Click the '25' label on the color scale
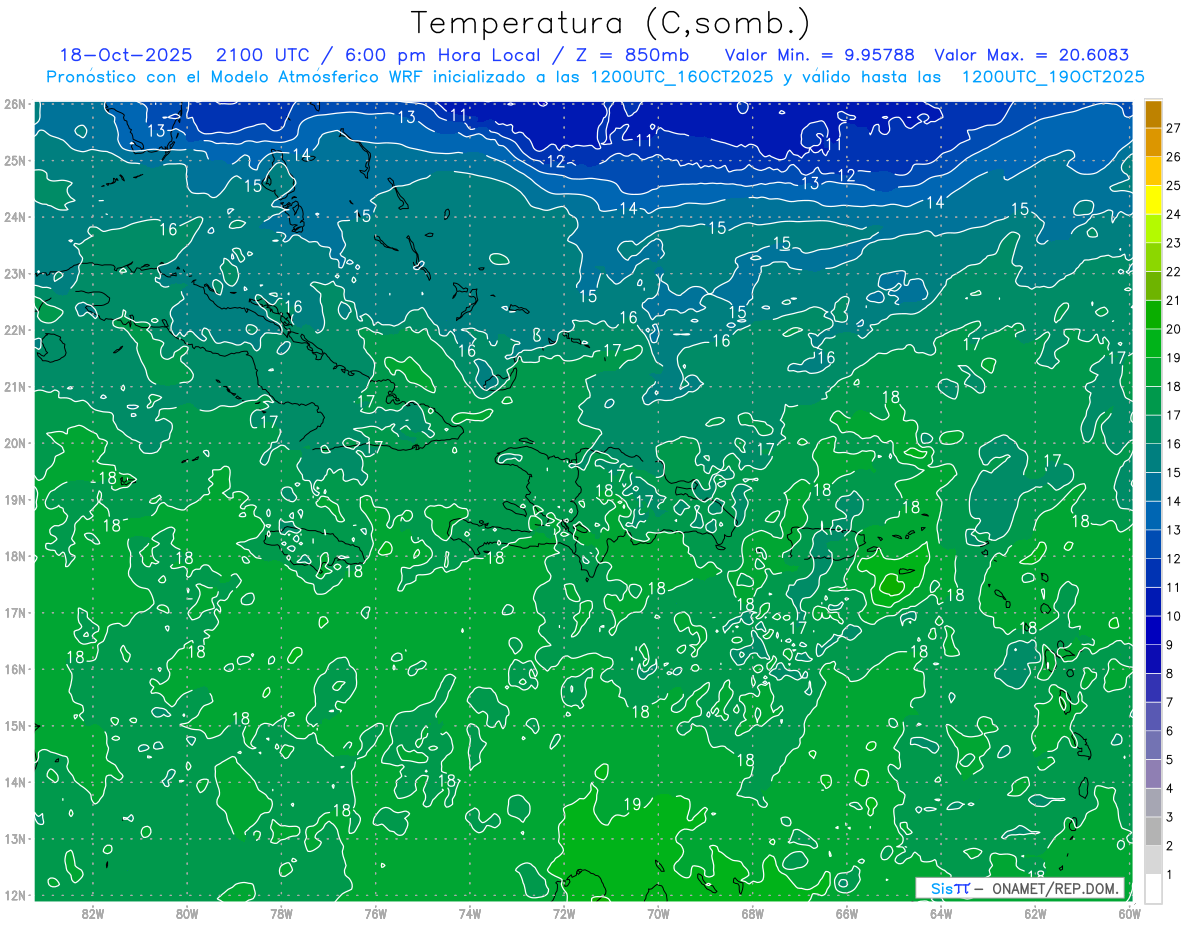 1174,185
